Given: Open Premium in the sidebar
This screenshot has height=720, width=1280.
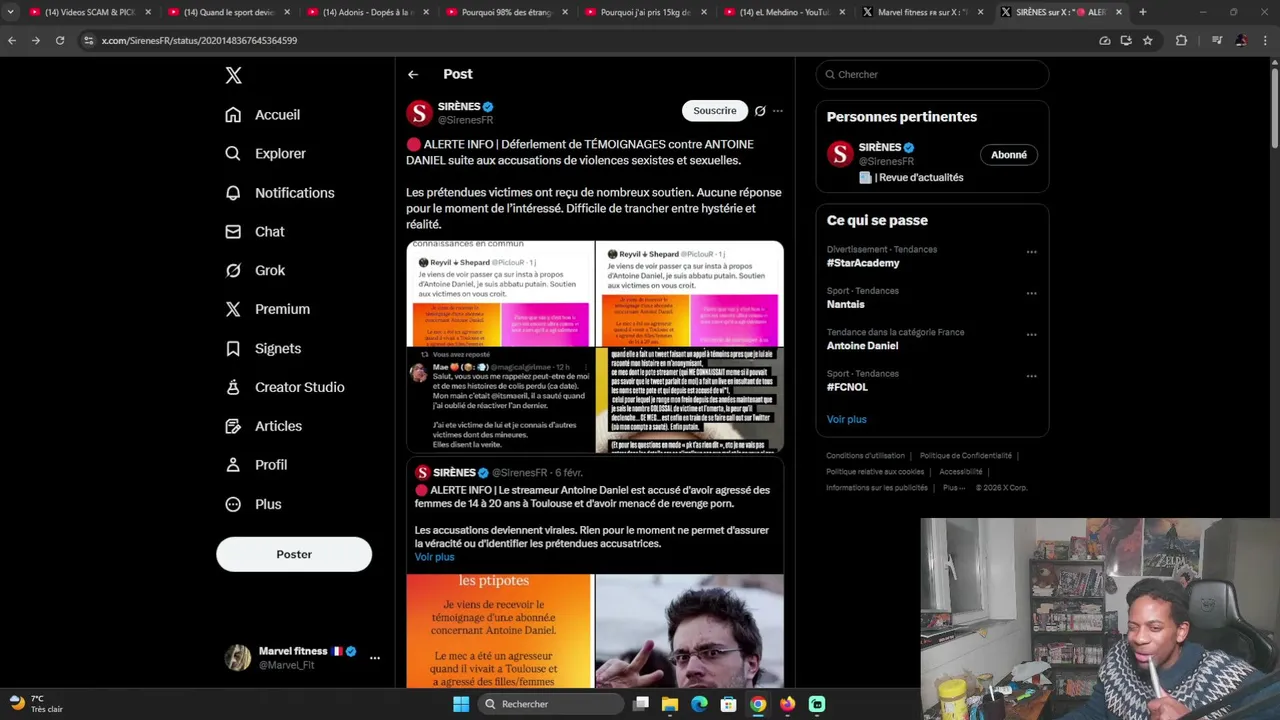Looking at the screenshot, I should tap(268, 309).
